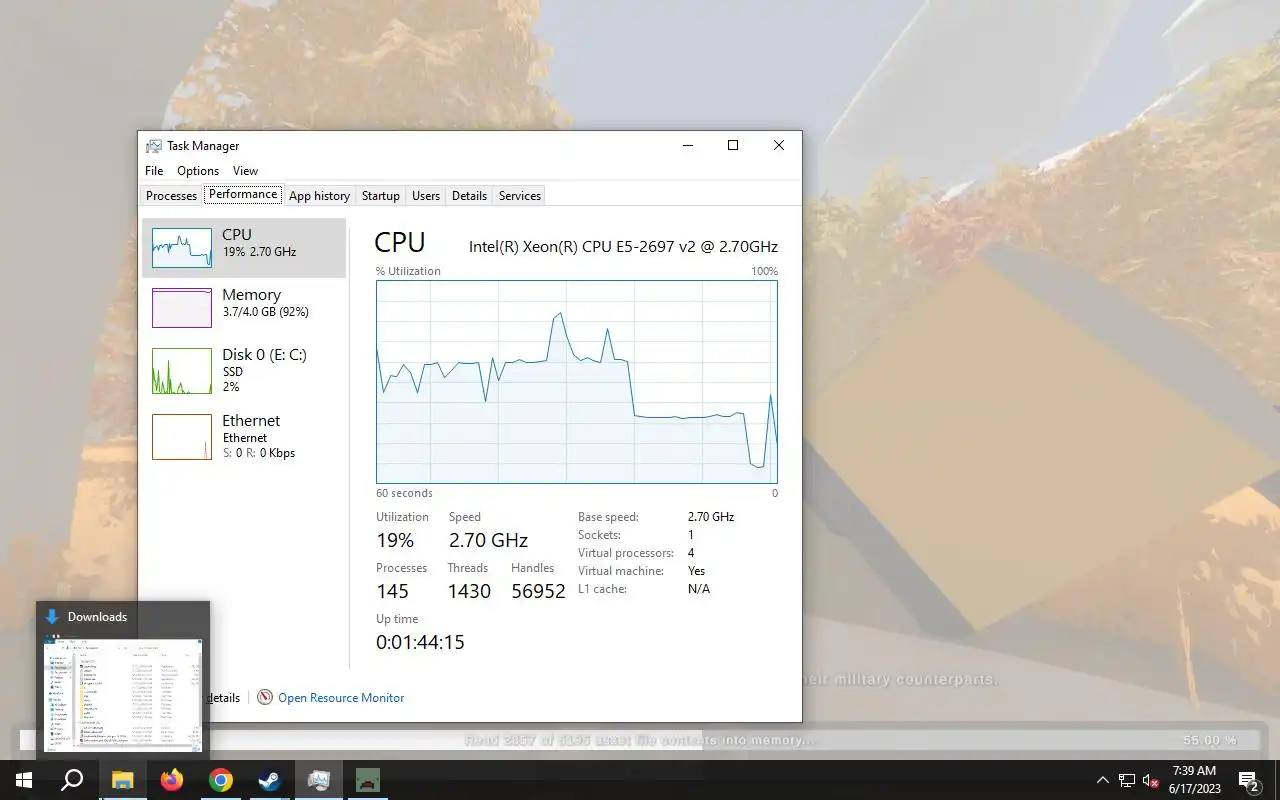Click the 19% utilization value
The height and width of the screenshot is (800, 1280).
395,541
